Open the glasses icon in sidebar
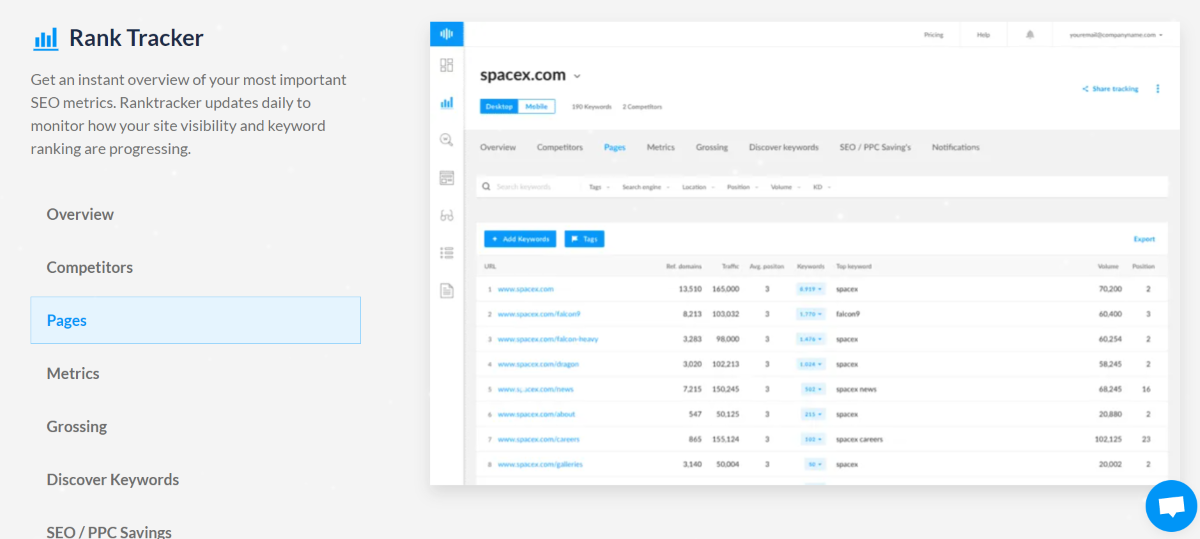This screenshot has height=539, width=1200. coord(447,215)
